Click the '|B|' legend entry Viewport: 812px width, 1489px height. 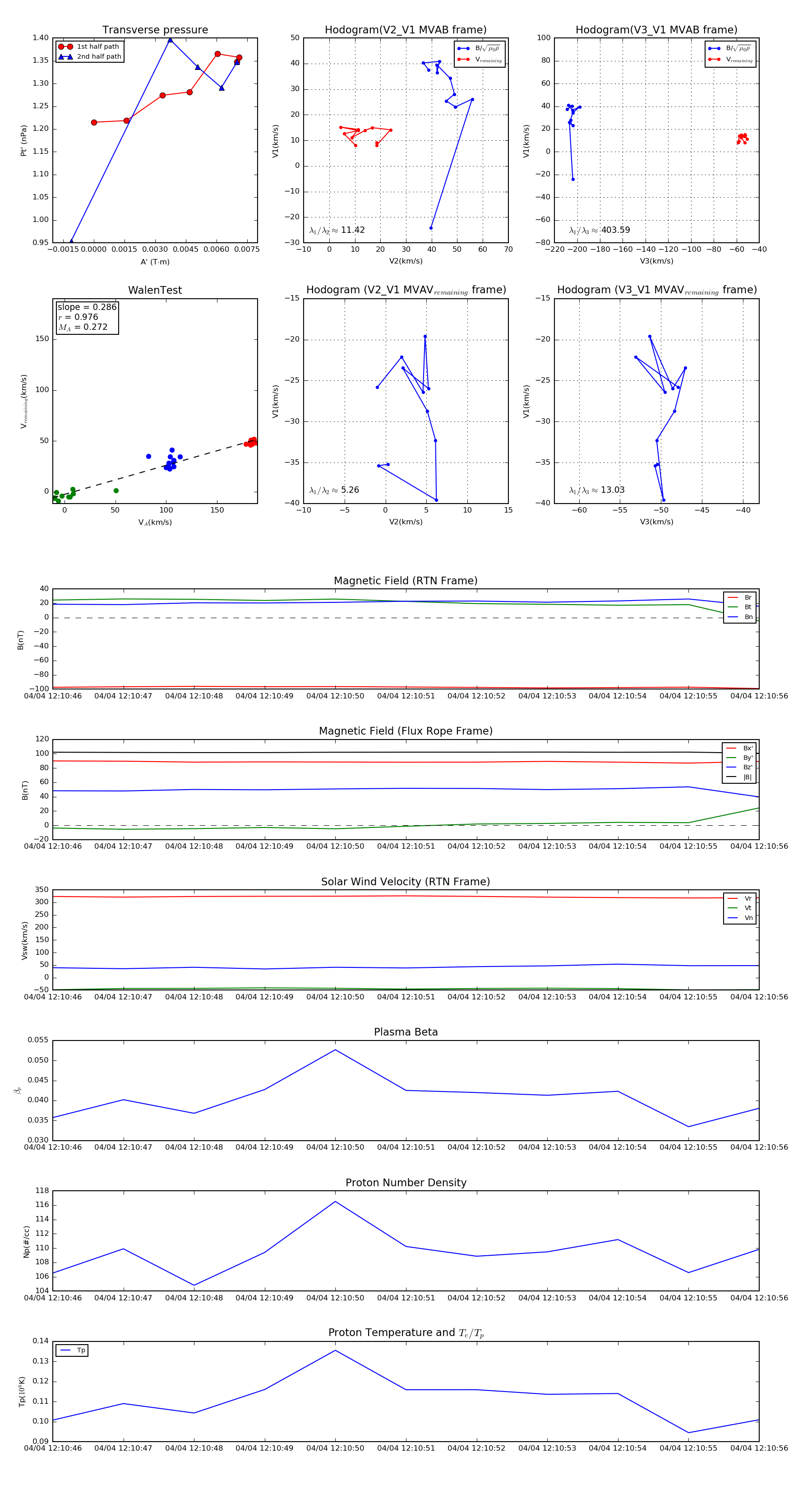pyautogui.click(x=739, y=777)
